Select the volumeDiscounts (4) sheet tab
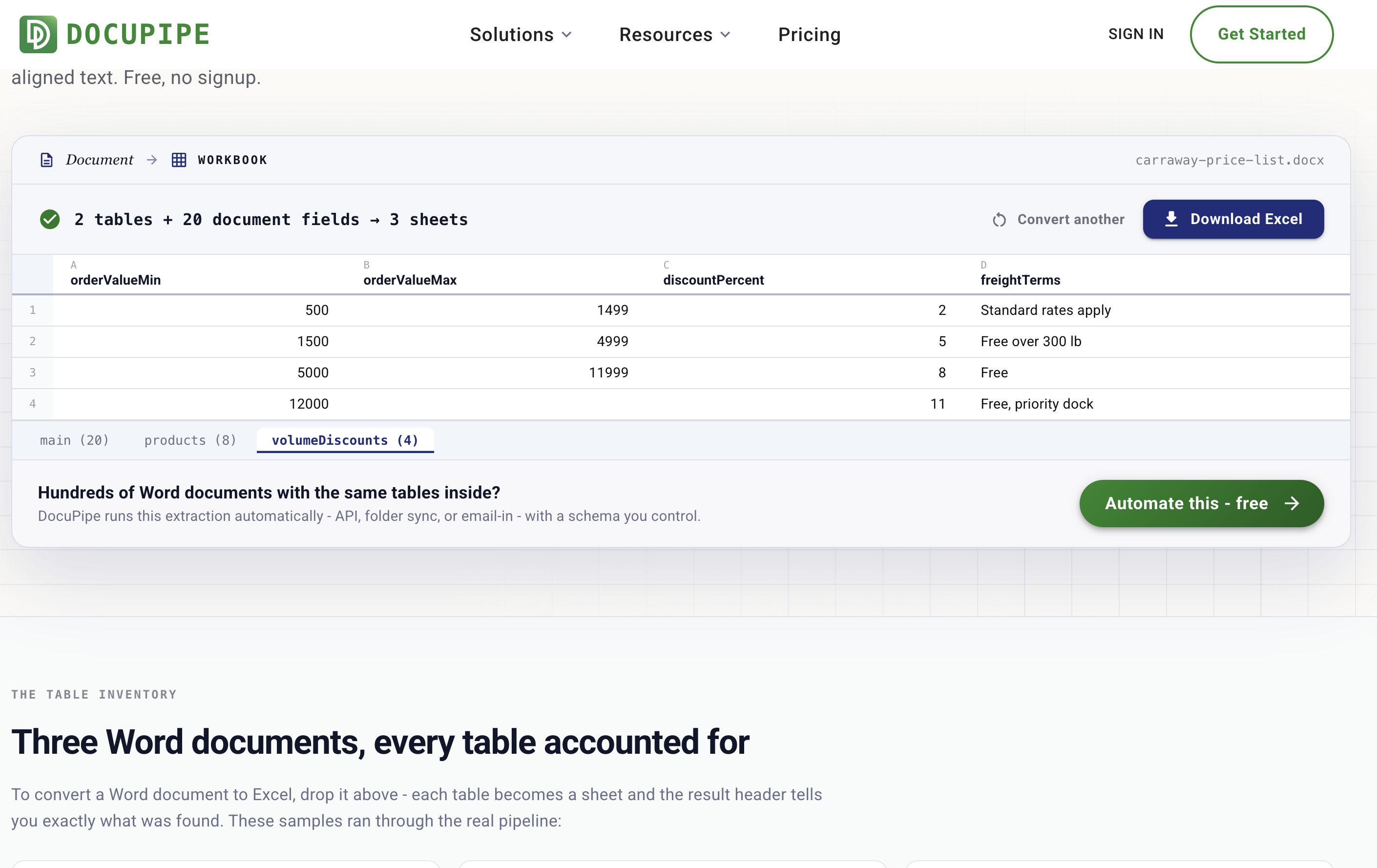 tap(345, 440)
